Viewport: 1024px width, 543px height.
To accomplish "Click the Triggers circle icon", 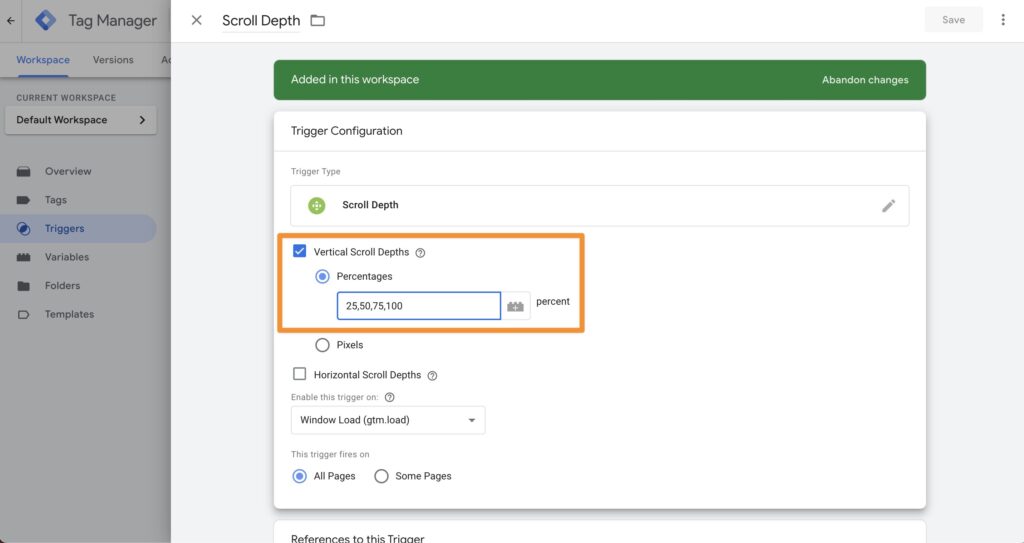I will 24,229.
